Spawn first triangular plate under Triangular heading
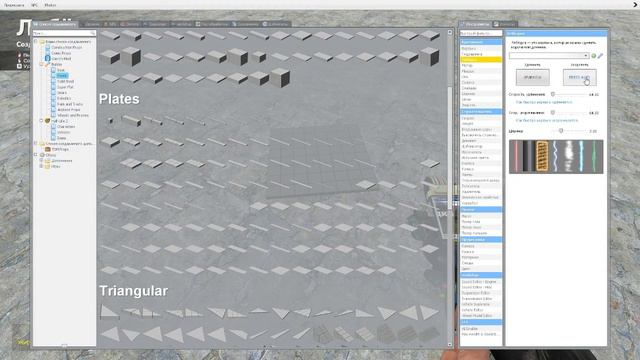The width and height of the screenshot is (640, 360). (109, 313)
